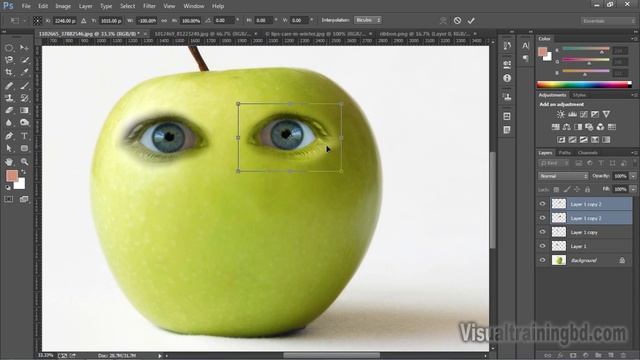Select the Hand tool

point(9,162)
